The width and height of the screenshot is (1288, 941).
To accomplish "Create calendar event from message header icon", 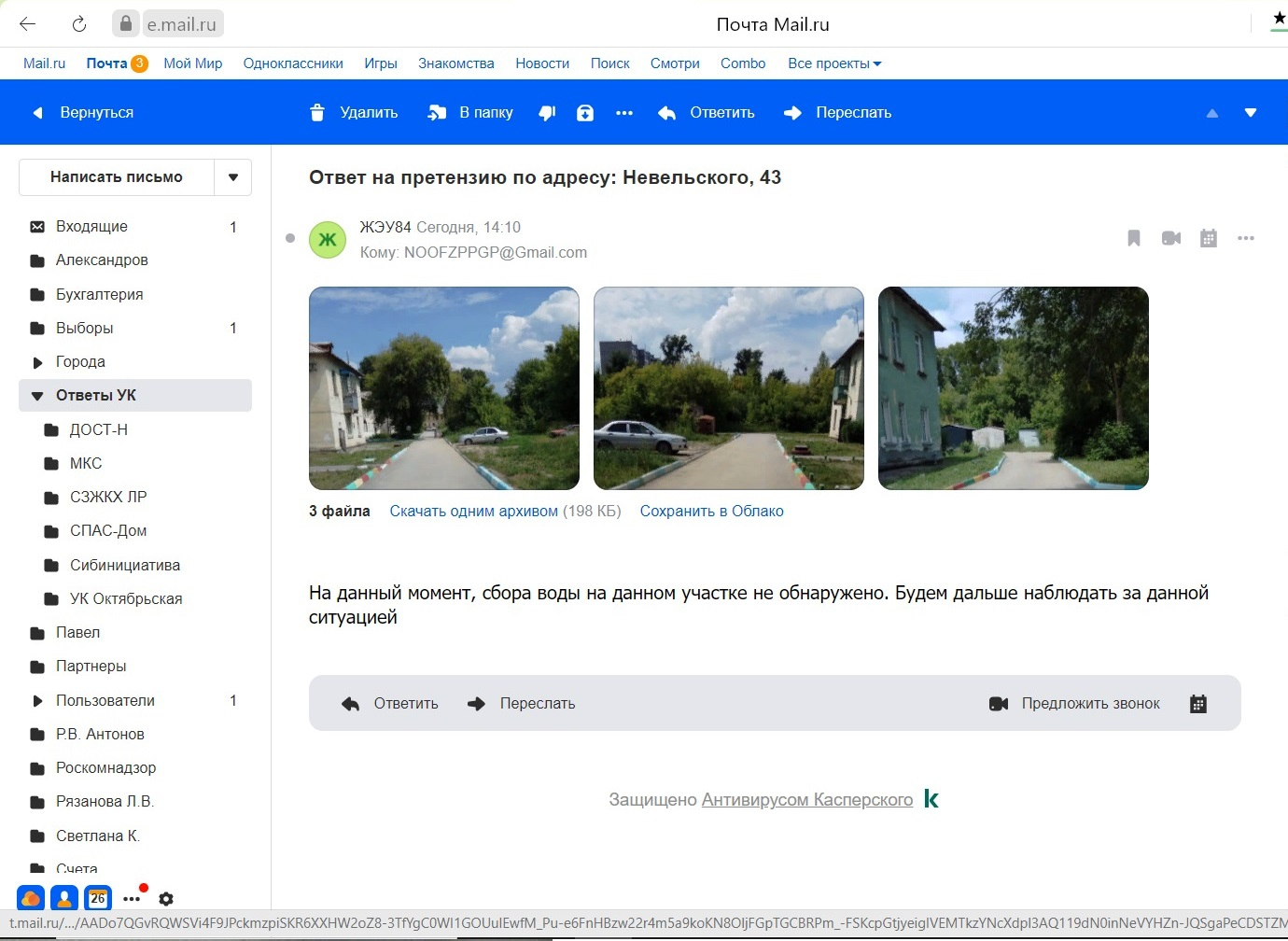I will [x=1209, y=238].
